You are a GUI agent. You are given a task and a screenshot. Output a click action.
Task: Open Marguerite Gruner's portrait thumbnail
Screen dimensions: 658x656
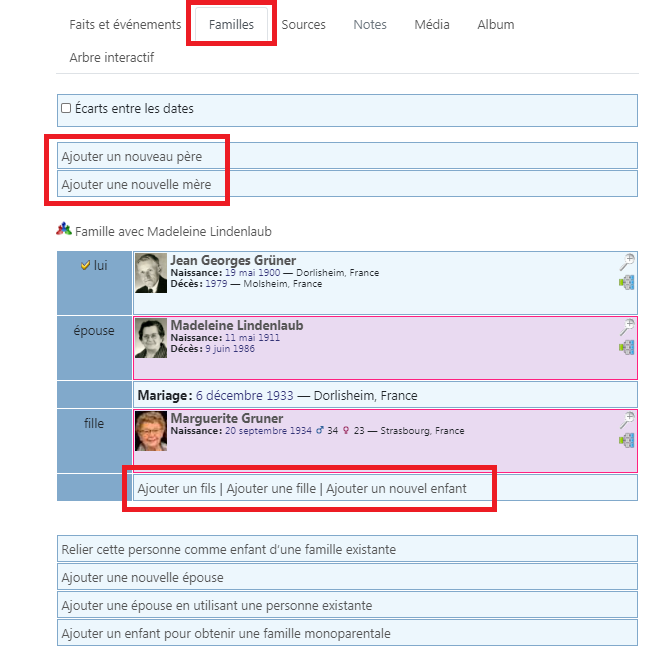151,431
